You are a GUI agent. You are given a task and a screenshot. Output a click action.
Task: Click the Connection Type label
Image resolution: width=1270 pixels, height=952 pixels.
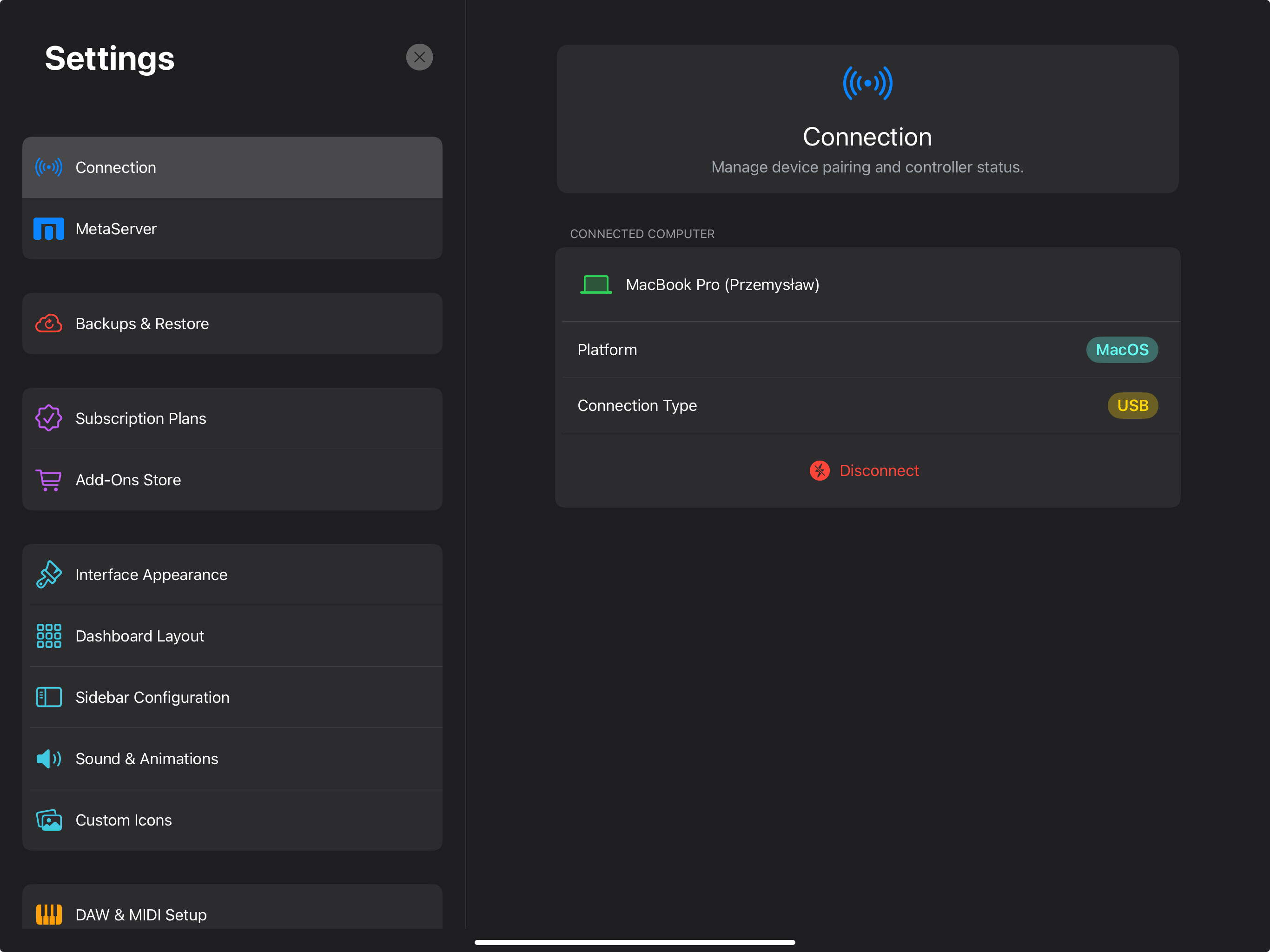pos(637,405)
